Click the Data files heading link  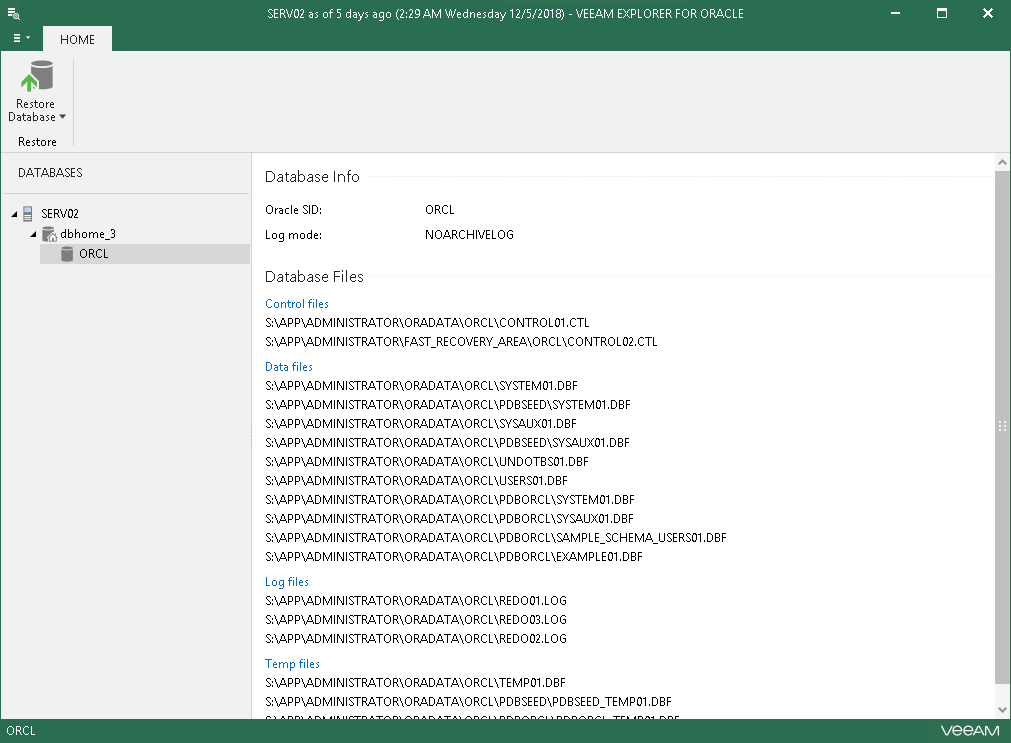289,367
